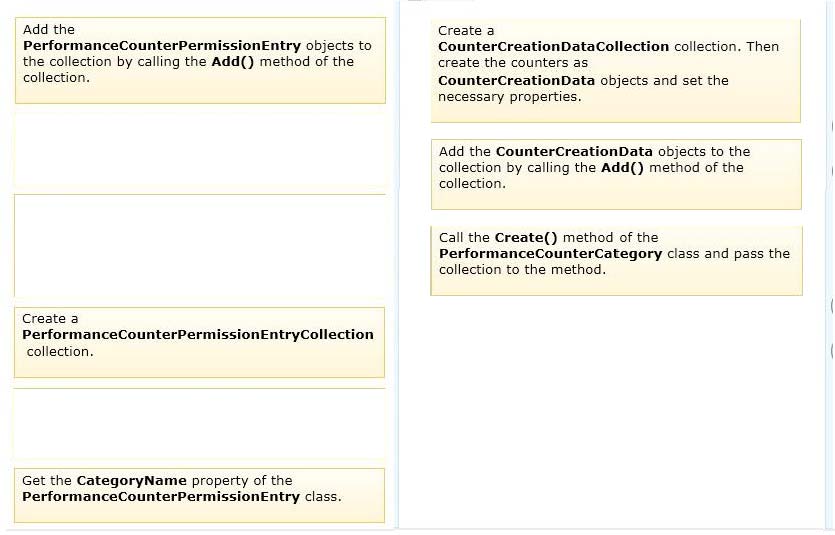Select the Create CounterCreationDataCollection collection box
The image size is (835, 535).
(616, 71)
